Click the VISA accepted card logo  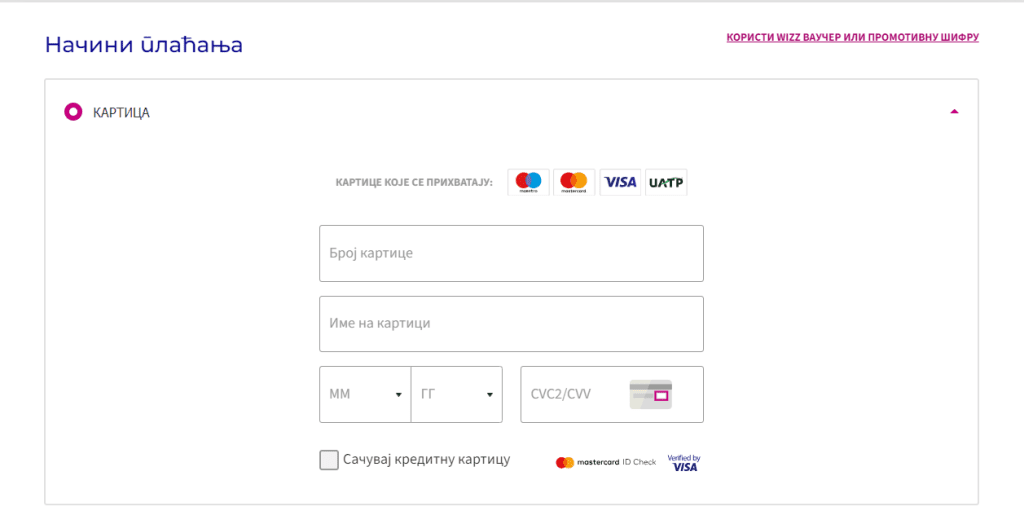point(620,182)
